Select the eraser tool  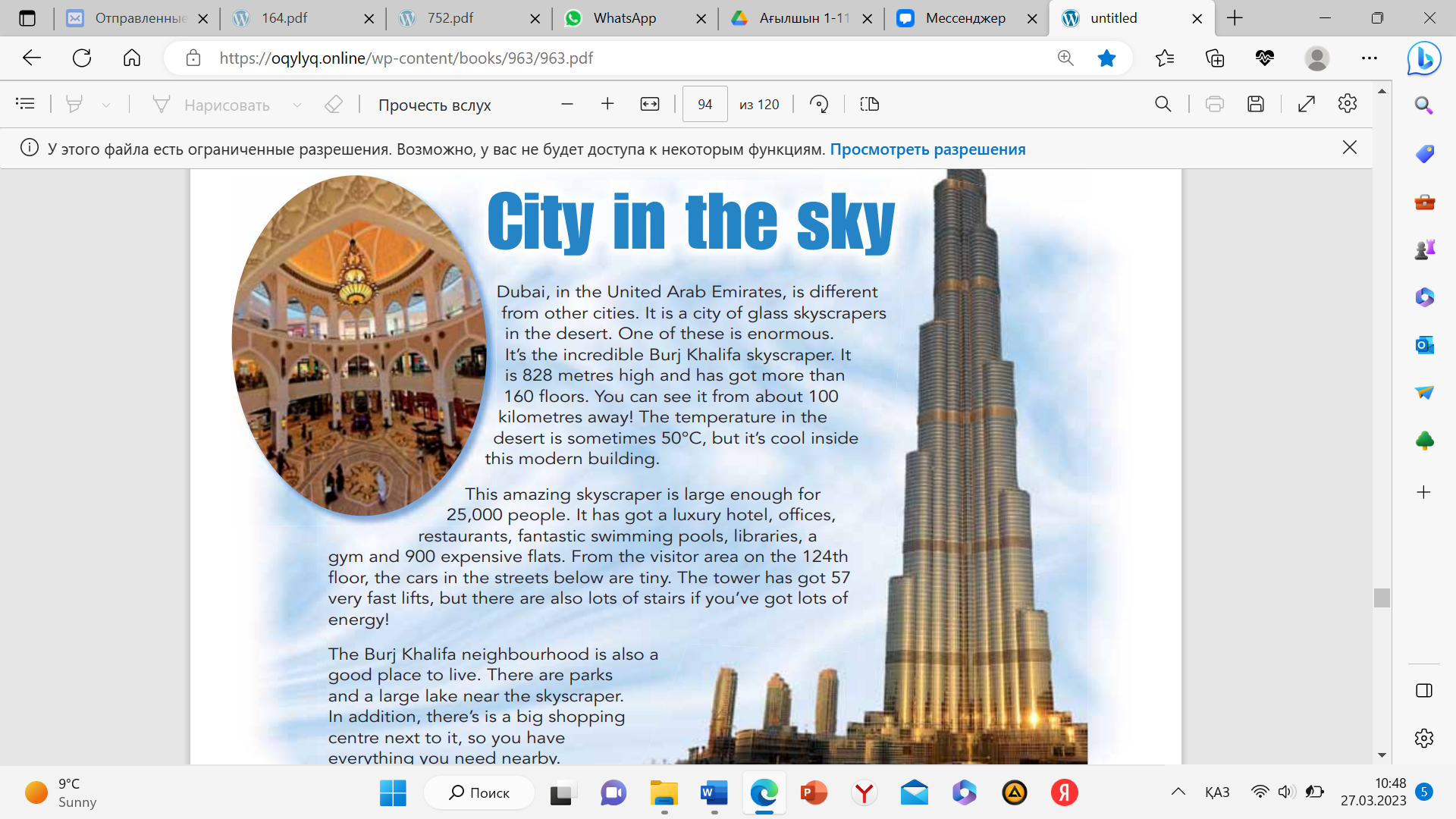click(x=334, y=104)
